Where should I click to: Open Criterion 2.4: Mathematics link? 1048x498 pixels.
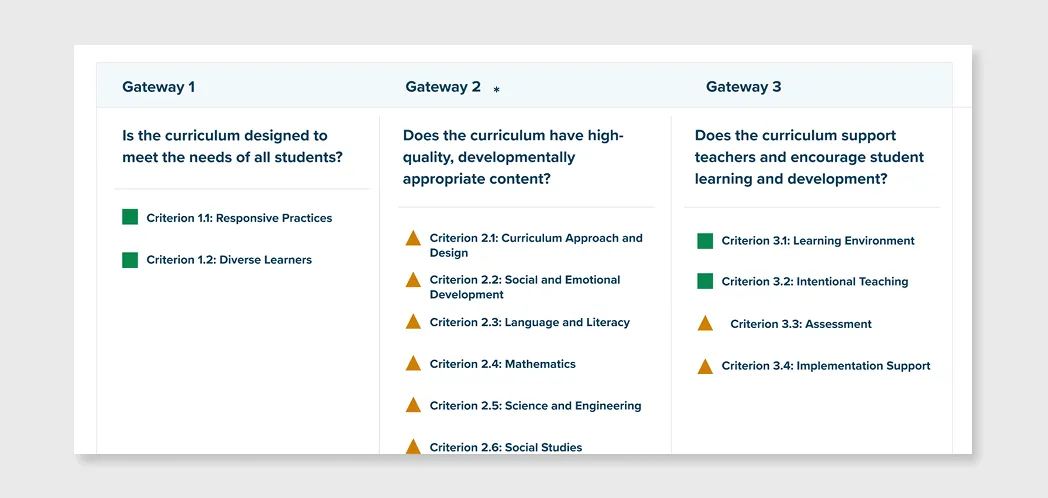click(x=503, y=364)
